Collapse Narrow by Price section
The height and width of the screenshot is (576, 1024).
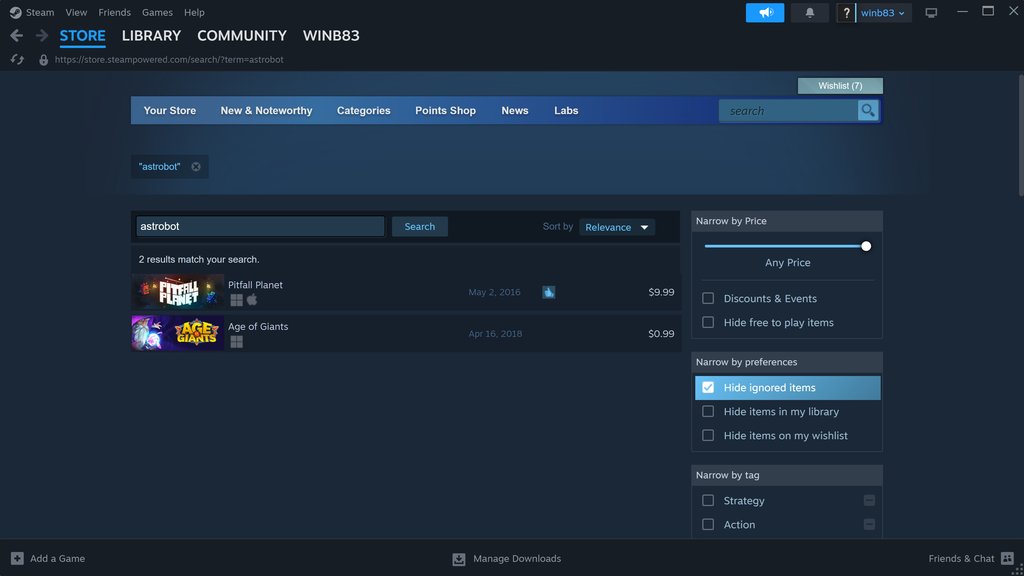pos(787,221)
